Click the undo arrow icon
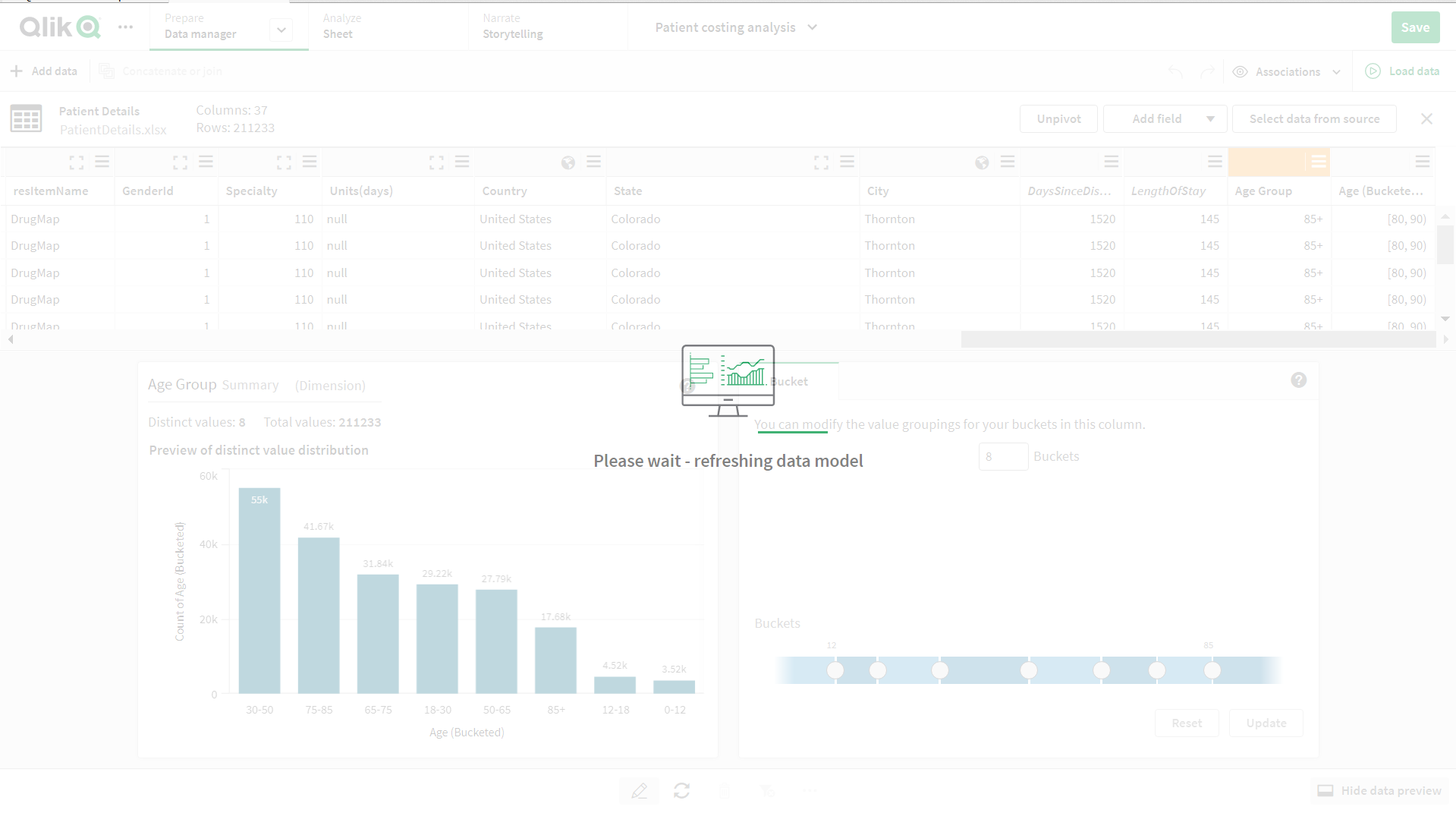 (x=1175, y=71)
